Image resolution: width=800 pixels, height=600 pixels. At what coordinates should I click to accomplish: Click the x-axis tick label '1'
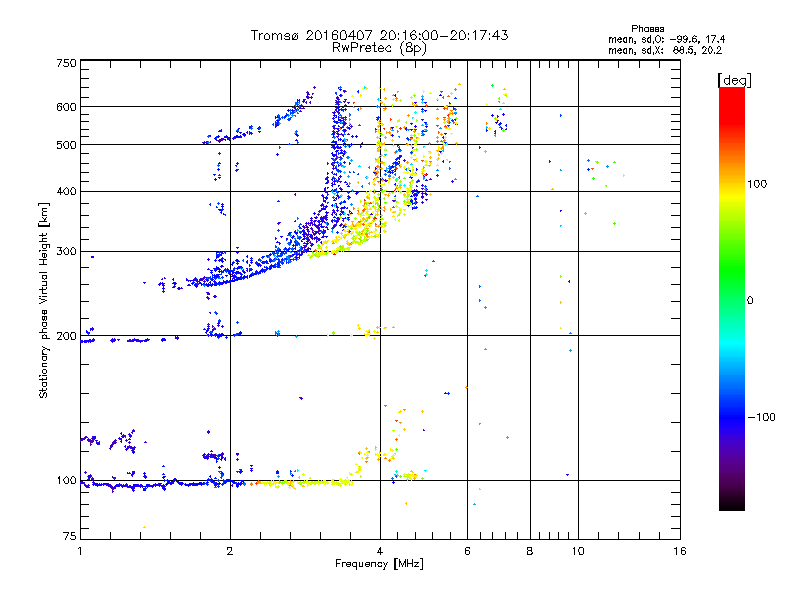pos(80,551)
